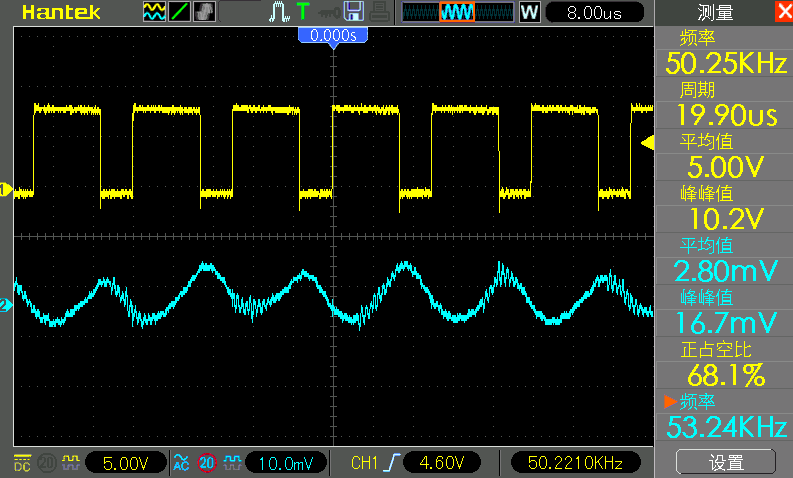Open the CH2 10.0mV vertical scale
Viewport: 793px width, 478px height.
(x=287, y=463)
